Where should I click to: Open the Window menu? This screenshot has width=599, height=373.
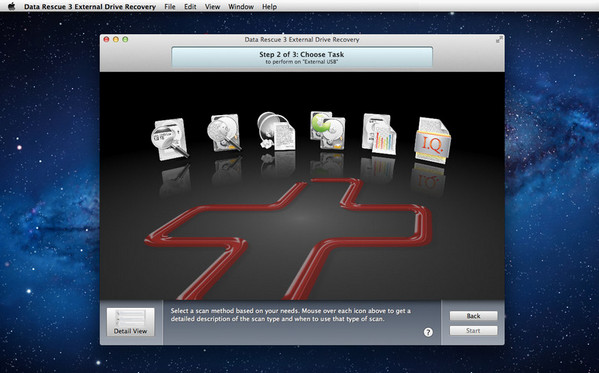pos(241,6)
